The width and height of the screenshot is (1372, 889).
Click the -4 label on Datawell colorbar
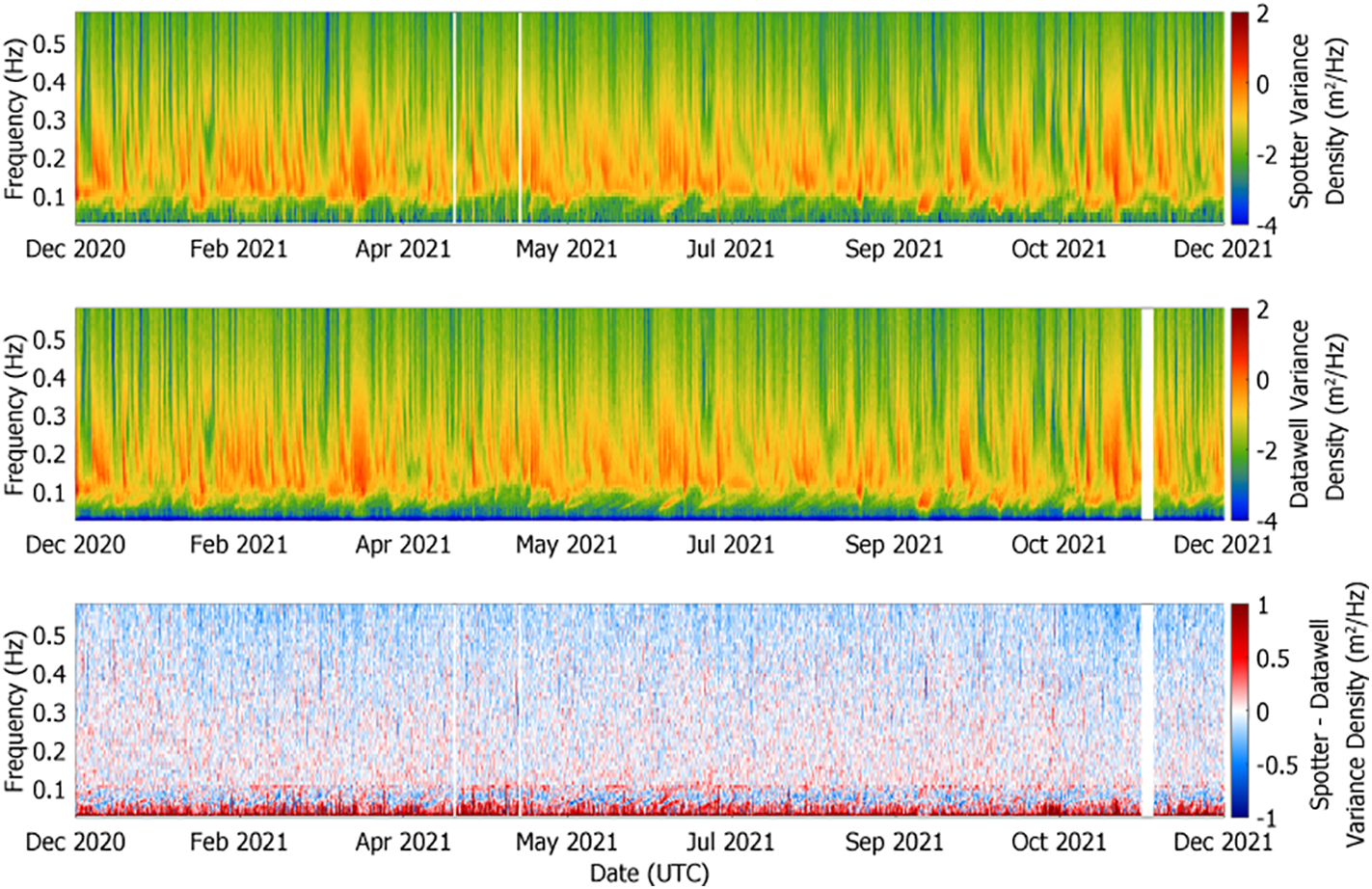point(1265,521)
